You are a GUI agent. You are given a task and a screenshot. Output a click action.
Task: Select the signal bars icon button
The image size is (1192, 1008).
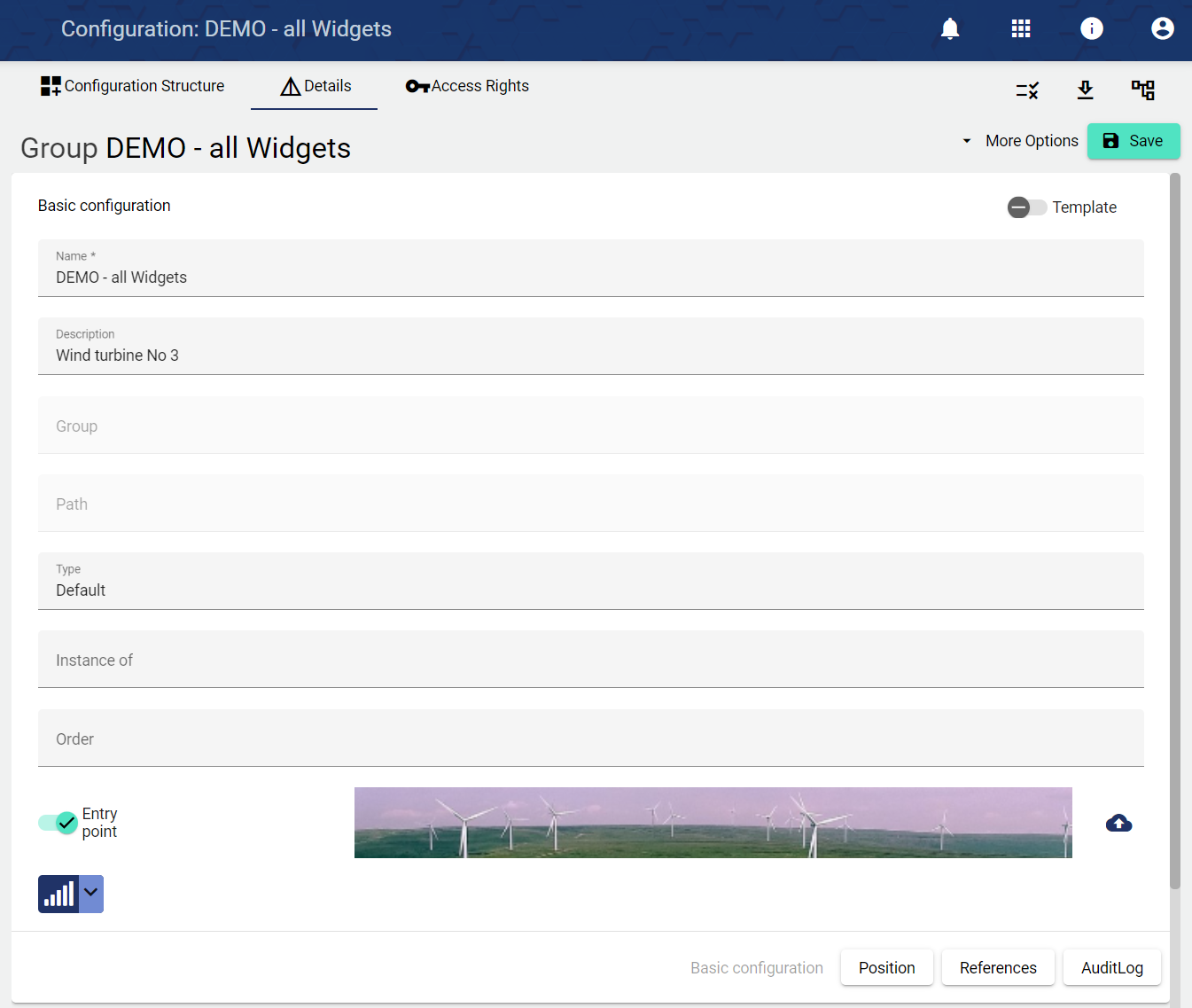click(x=58, y=894)
